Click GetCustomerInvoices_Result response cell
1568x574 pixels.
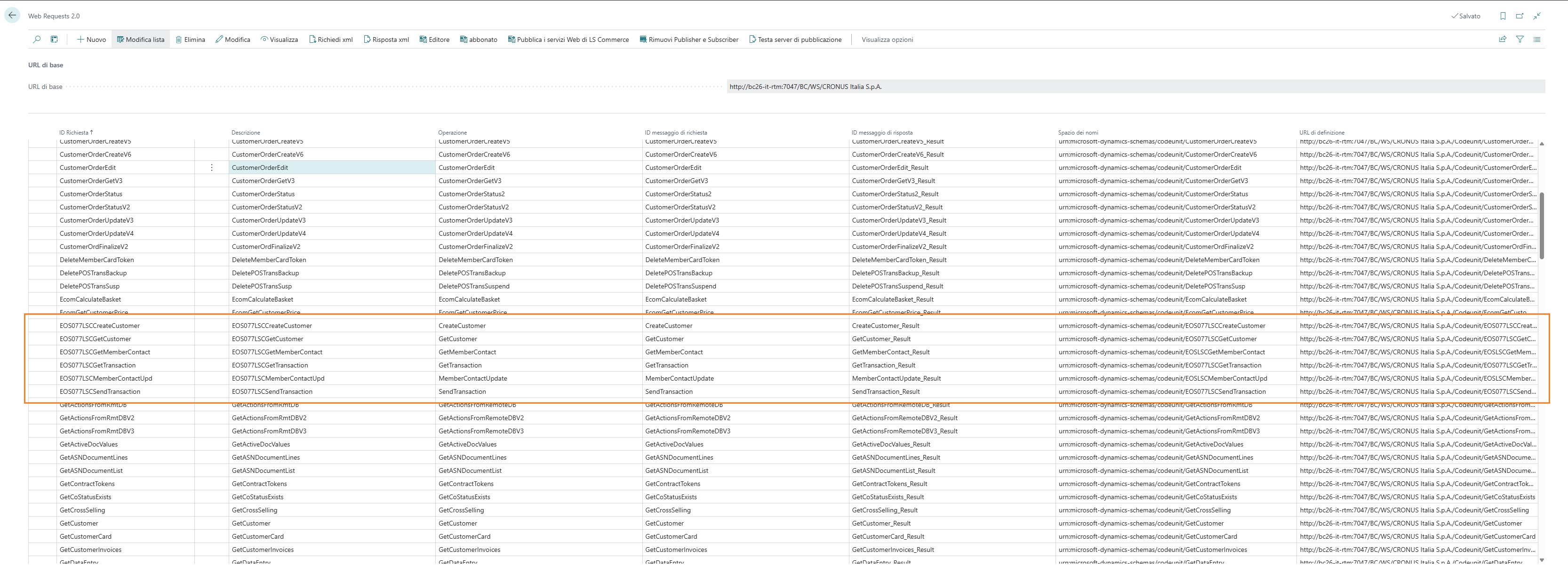point(952,550)
